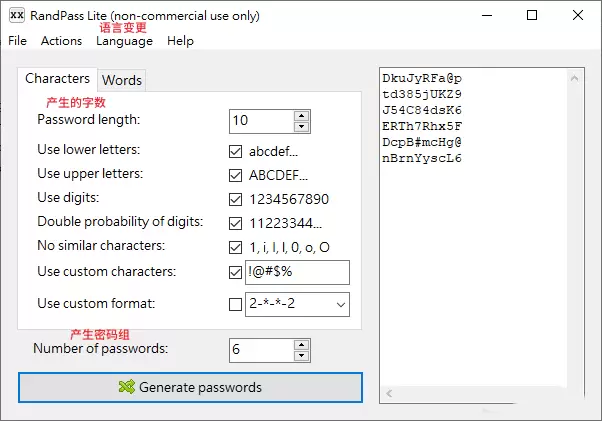Image resolution: width=602 pixels, height=421 pixels.
Task: Click the 1, i, I, l, 0, o, O label
Action: point(289,248)
